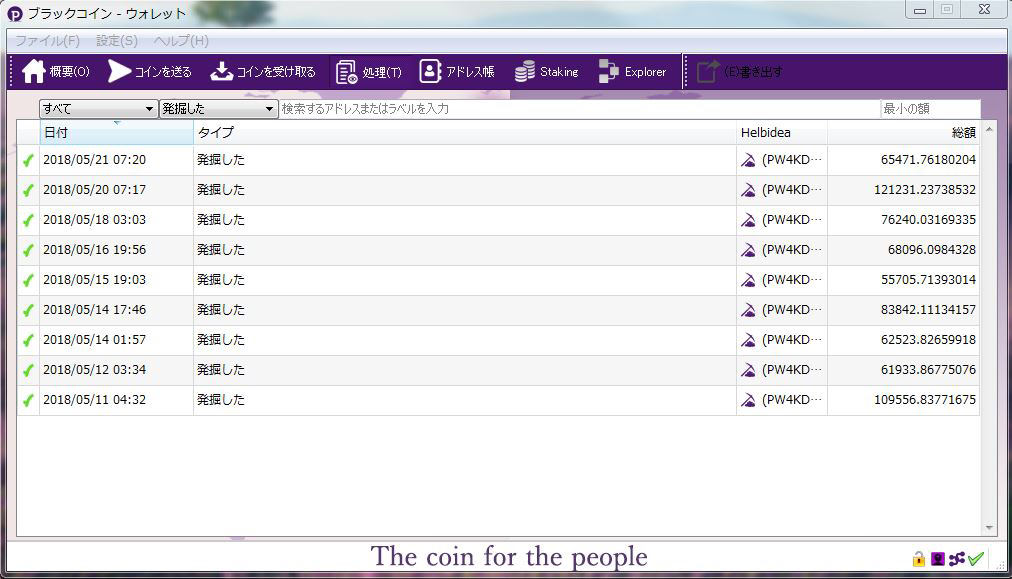Click mining icon in 2018/05/14 01:57 row
1012x579 pixels.
[x=748, y=340]
